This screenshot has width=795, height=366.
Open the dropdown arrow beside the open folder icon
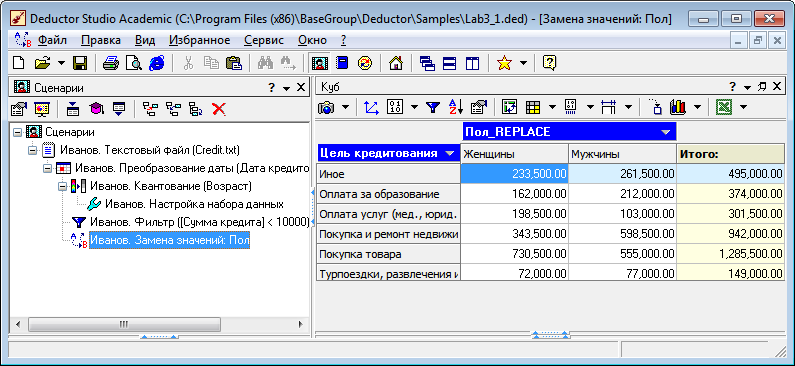tap(61, 63)
